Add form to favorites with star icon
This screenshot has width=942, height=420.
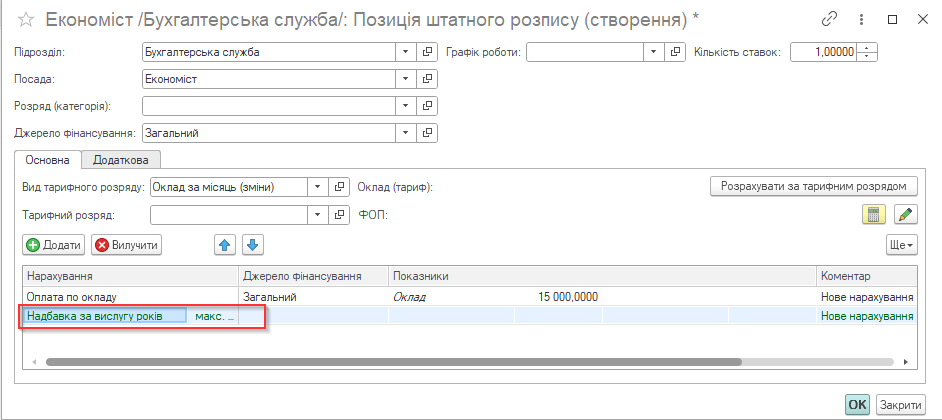[26, 20]
